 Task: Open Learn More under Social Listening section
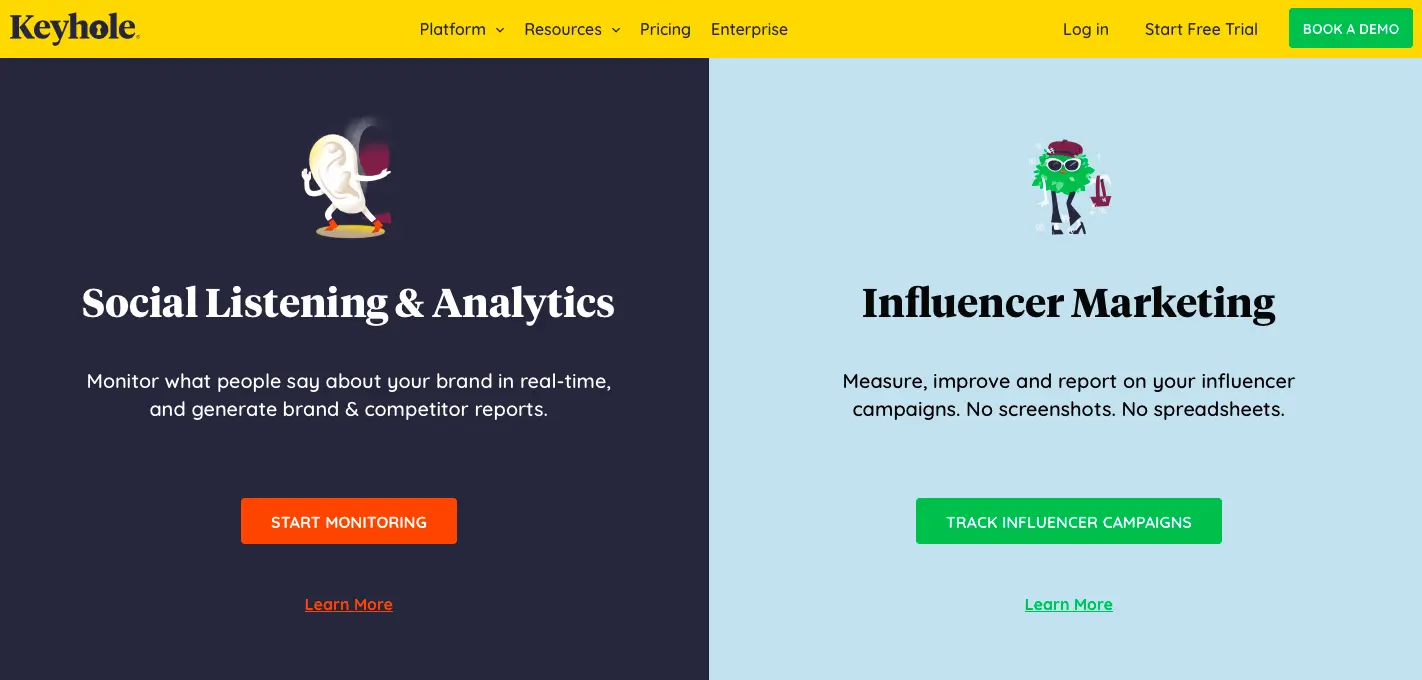coord(348,604)
